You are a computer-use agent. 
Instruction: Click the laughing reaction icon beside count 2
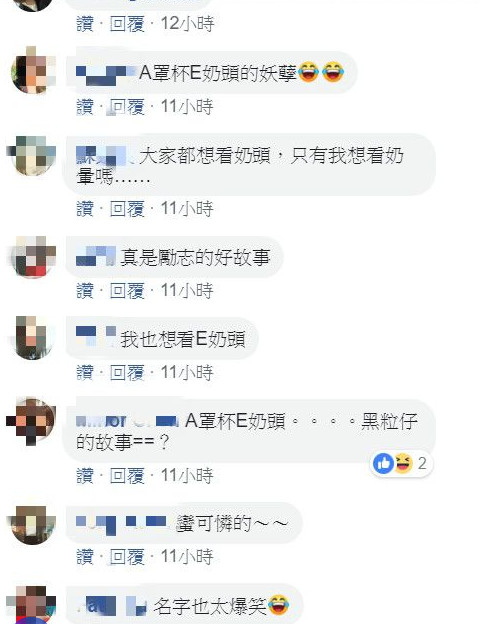click(x=403, y=464)
